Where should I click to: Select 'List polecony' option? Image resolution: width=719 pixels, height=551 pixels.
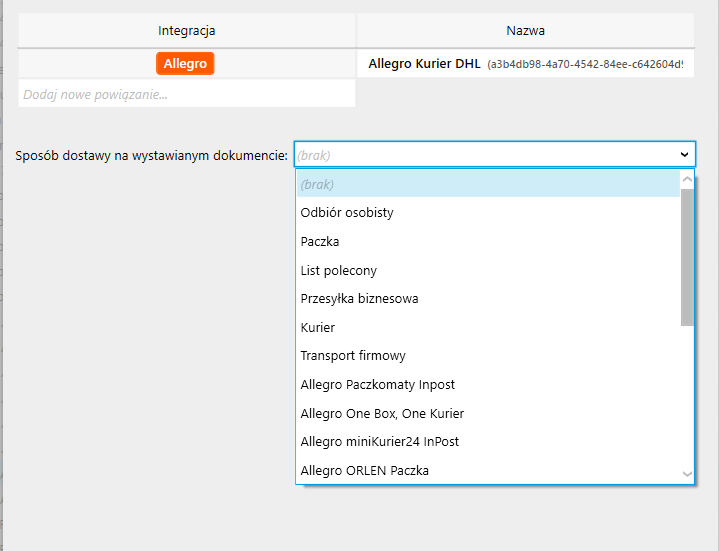pyautogui.click(x=488, y=270)
